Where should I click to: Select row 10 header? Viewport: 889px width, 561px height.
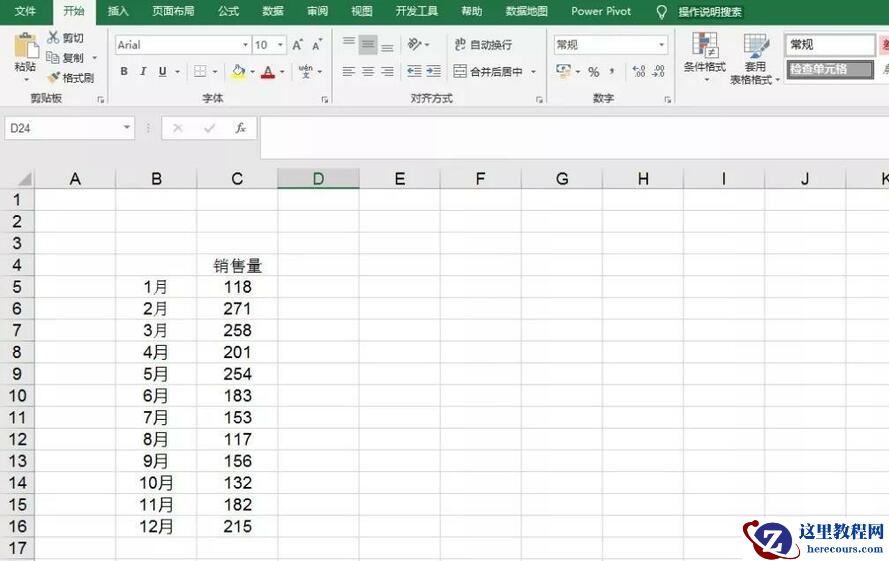coord(17,395)
